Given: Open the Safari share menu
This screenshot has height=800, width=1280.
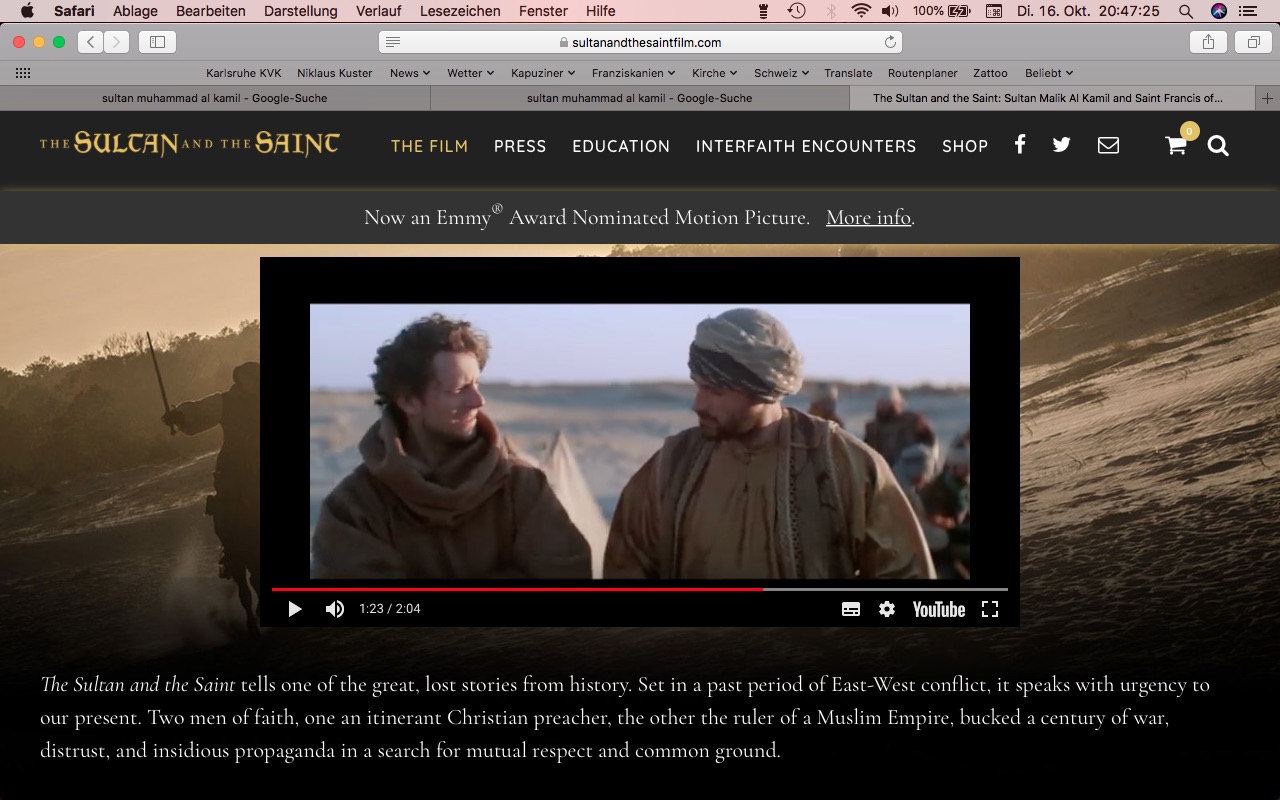Looking at the screenshot, I should [1208, 42].
